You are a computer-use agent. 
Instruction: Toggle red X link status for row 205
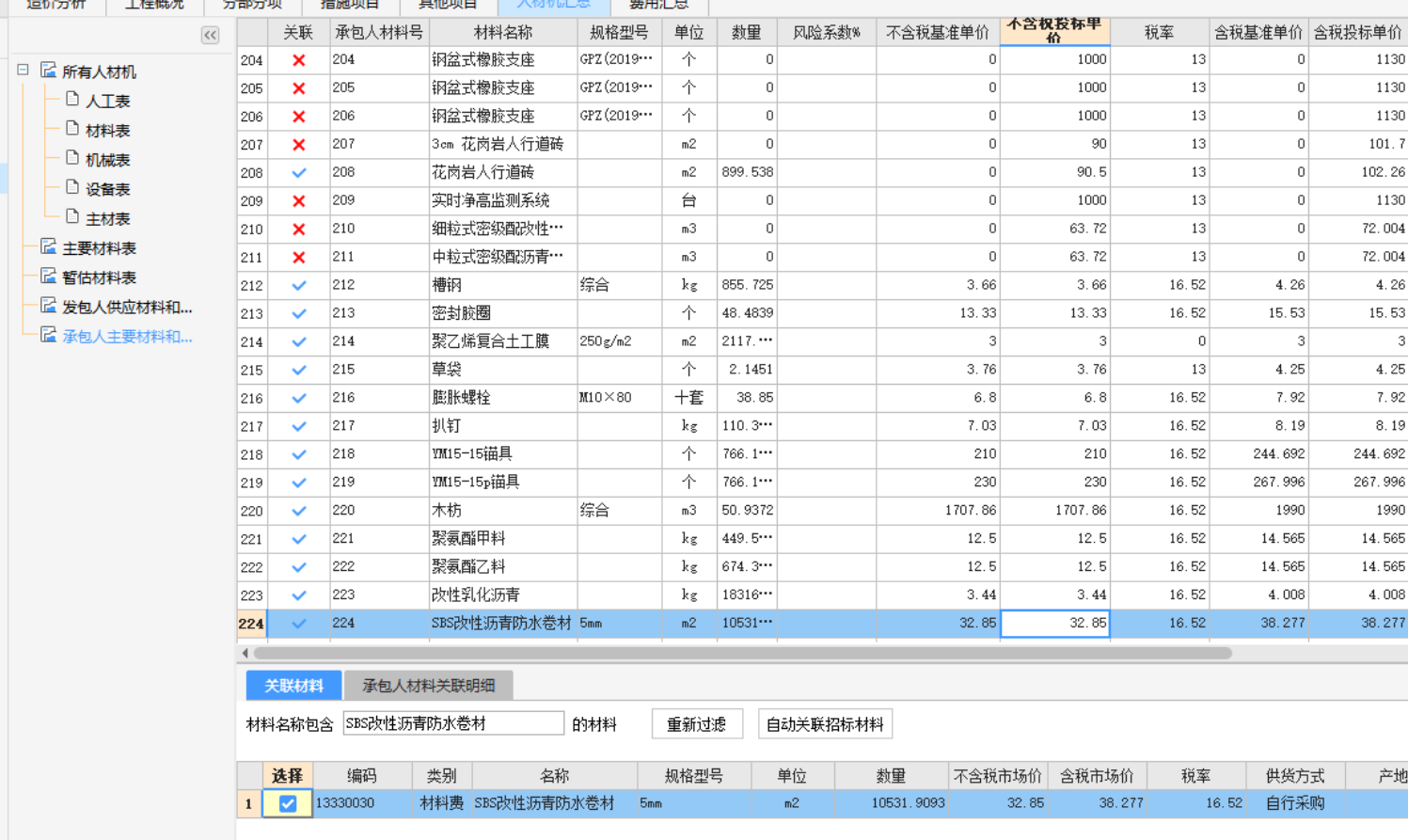[x=298, y=88]
